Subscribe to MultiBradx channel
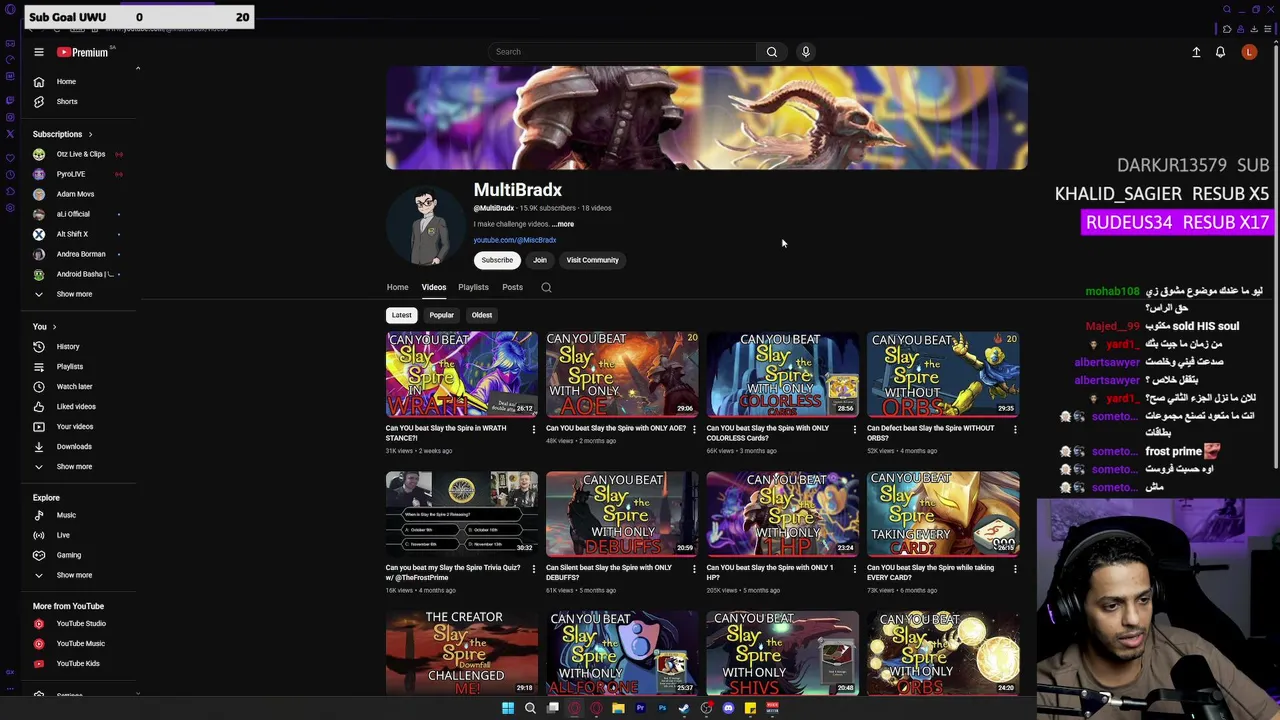The height and width of the screenshot is (720, 1280). coord(497,260)
